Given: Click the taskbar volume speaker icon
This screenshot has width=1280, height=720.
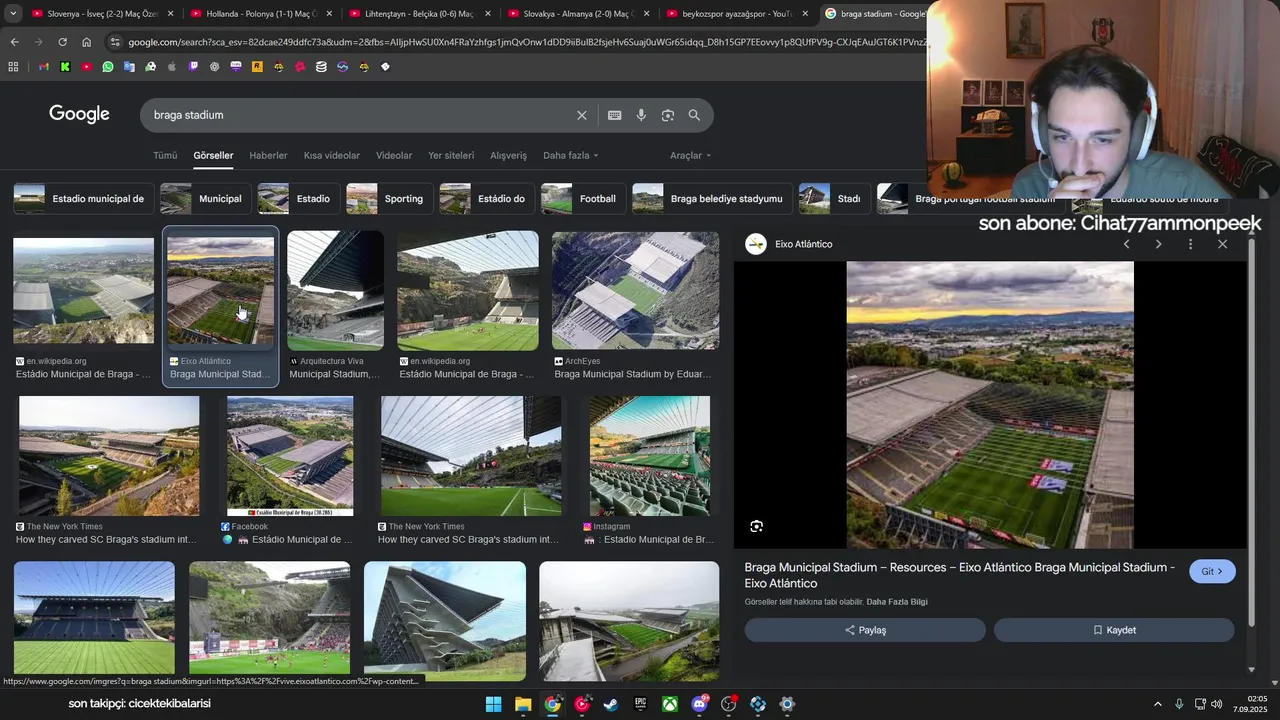Looking at the screenshot, I should 1216,704.
